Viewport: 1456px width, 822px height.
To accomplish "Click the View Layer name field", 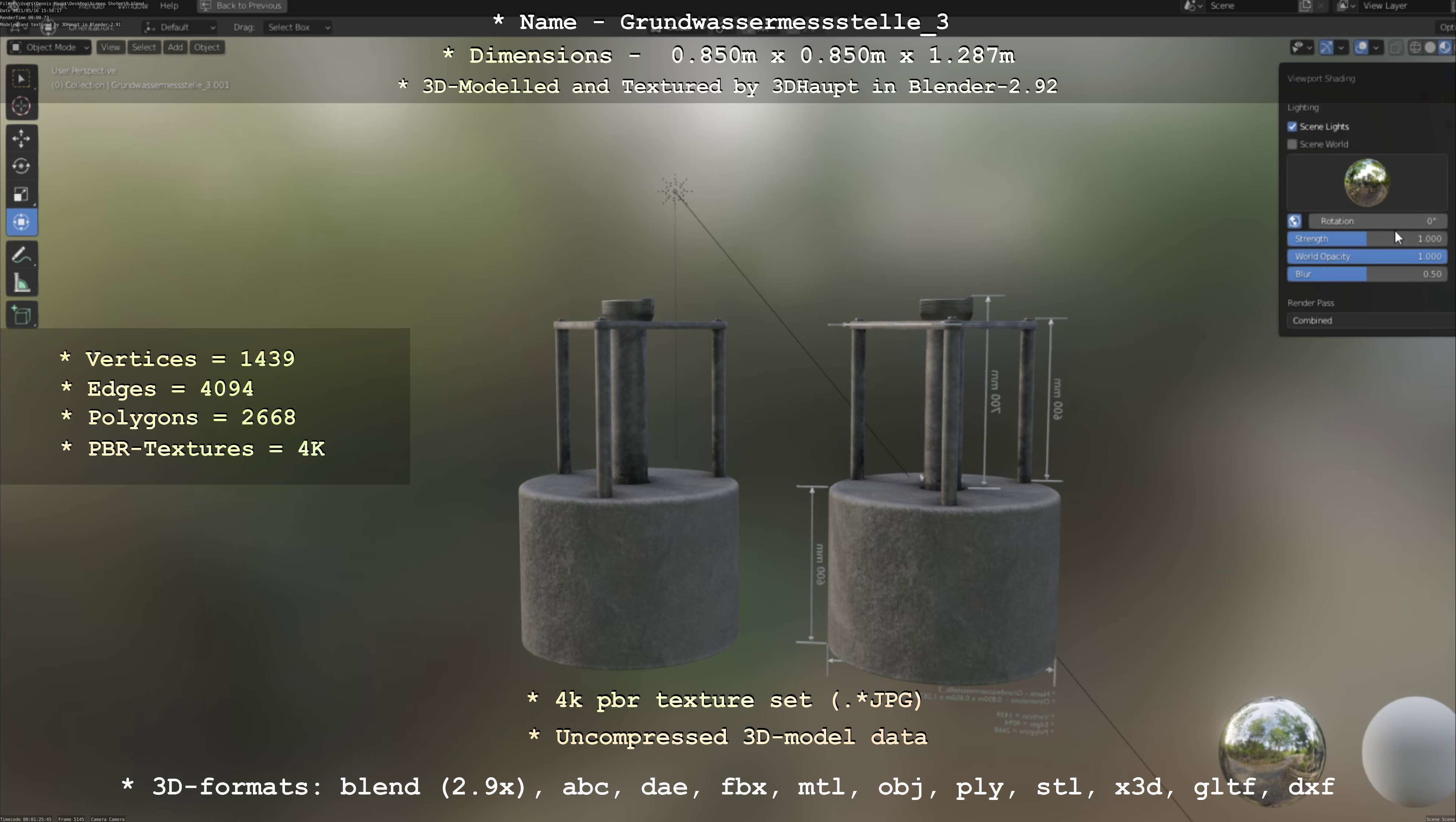I will tap(1404, 6).
